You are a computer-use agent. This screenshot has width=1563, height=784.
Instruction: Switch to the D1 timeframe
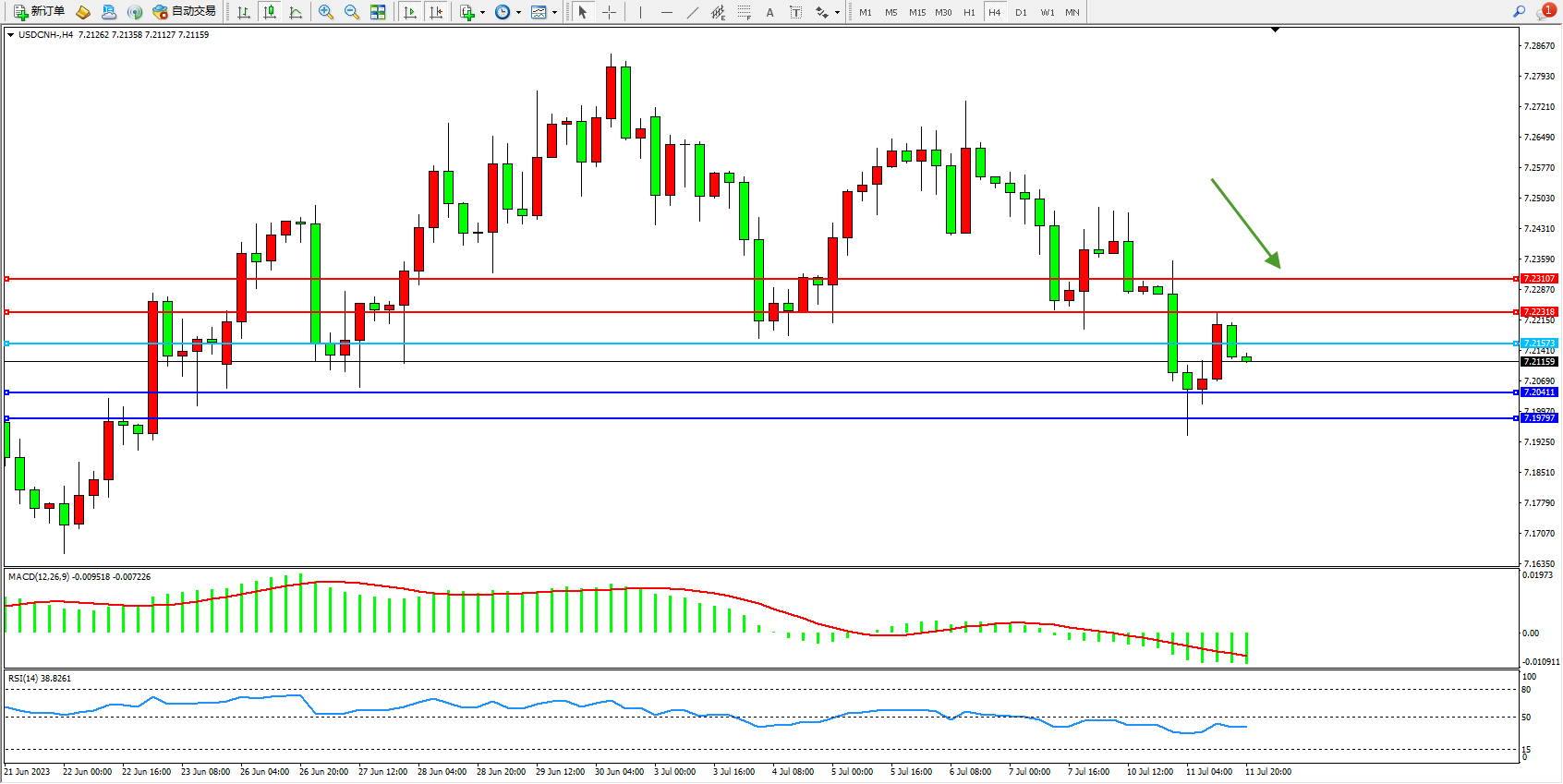click(x=1021, y=12)
